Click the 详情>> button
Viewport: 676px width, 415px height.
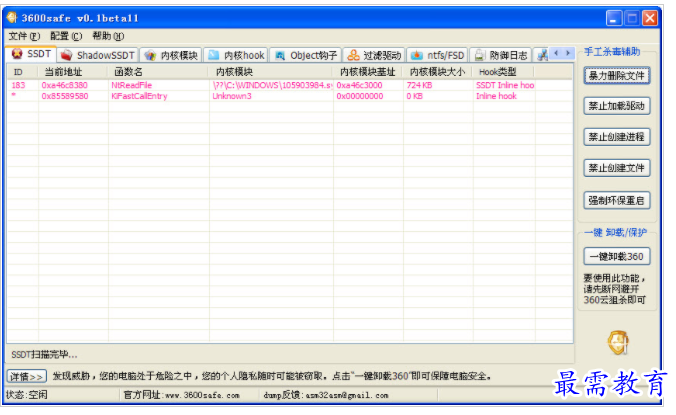(x=27, y=376)
